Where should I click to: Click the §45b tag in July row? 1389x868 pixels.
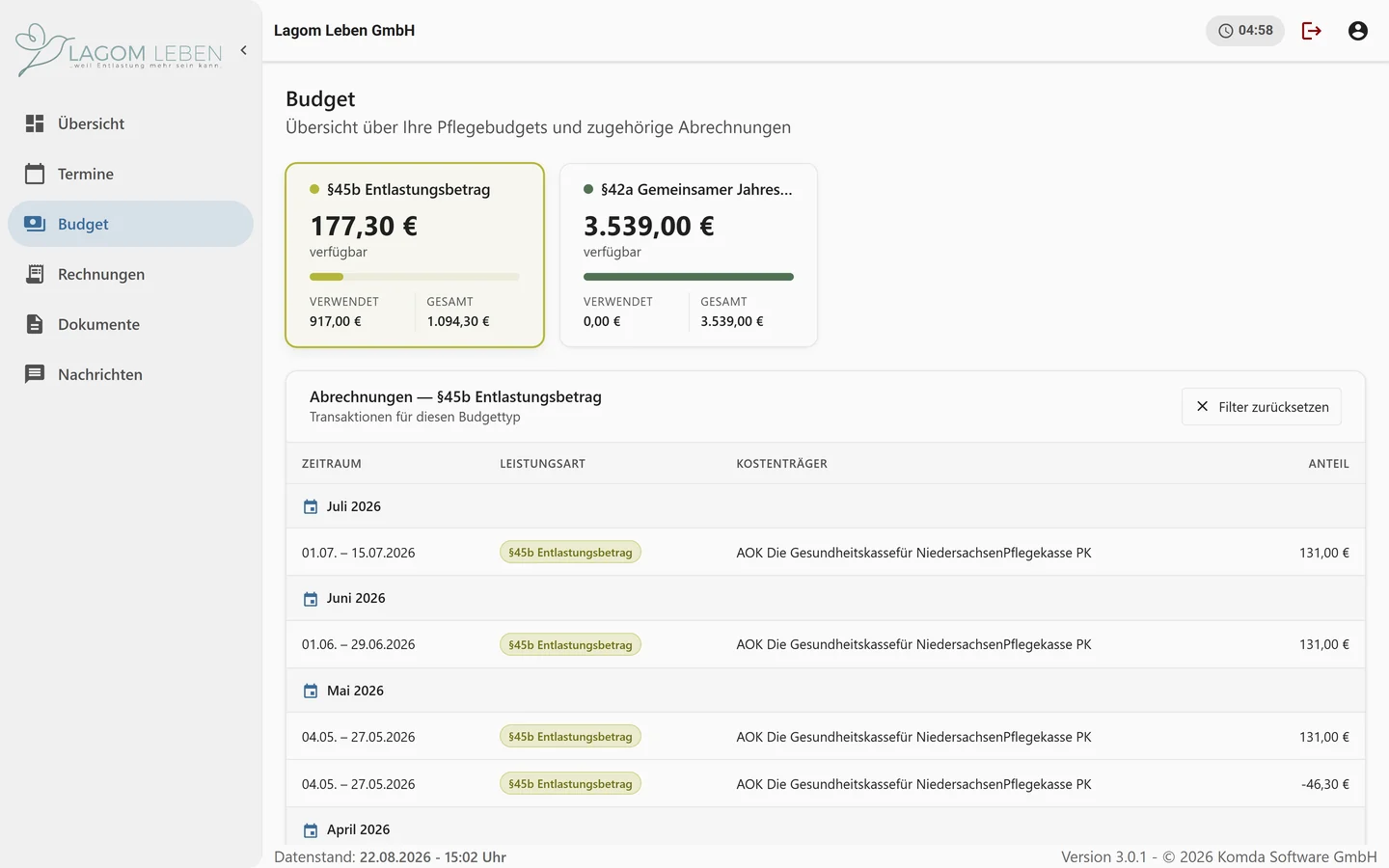pyautogui.click(x=570, y=553)
